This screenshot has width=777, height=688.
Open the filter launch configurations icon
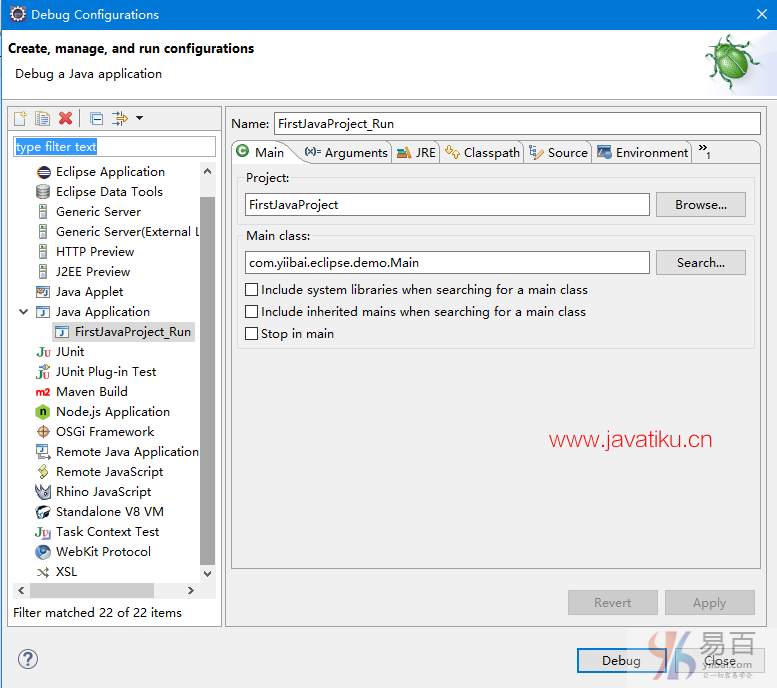coord(120,118)
